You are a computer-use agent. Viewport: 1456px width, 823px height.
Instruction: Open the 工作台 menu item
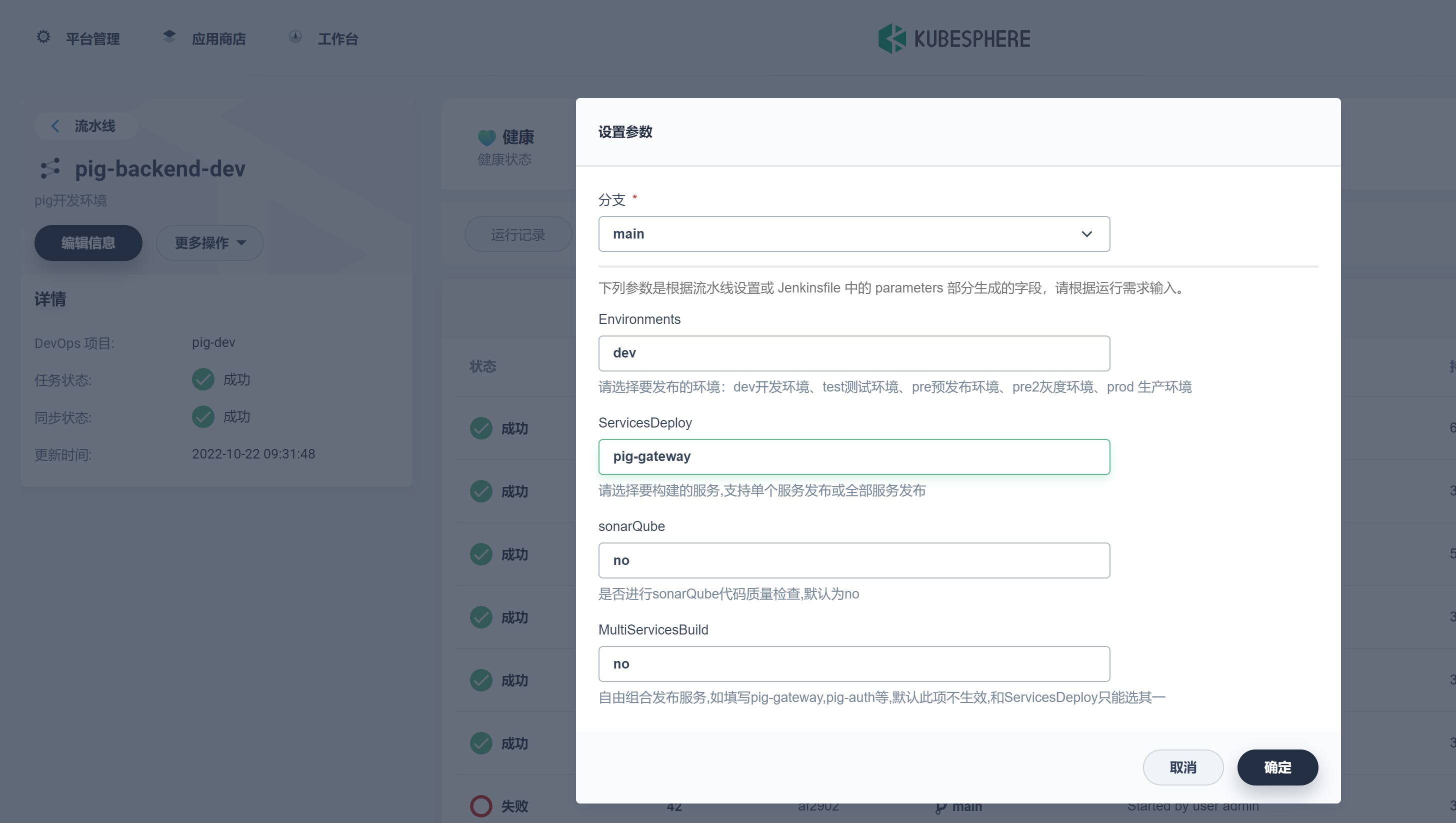point(337,39)
